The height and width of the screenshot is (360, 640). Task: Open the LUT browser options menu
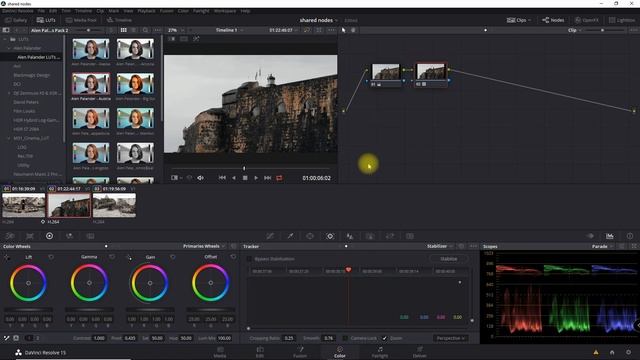[157, 30]
